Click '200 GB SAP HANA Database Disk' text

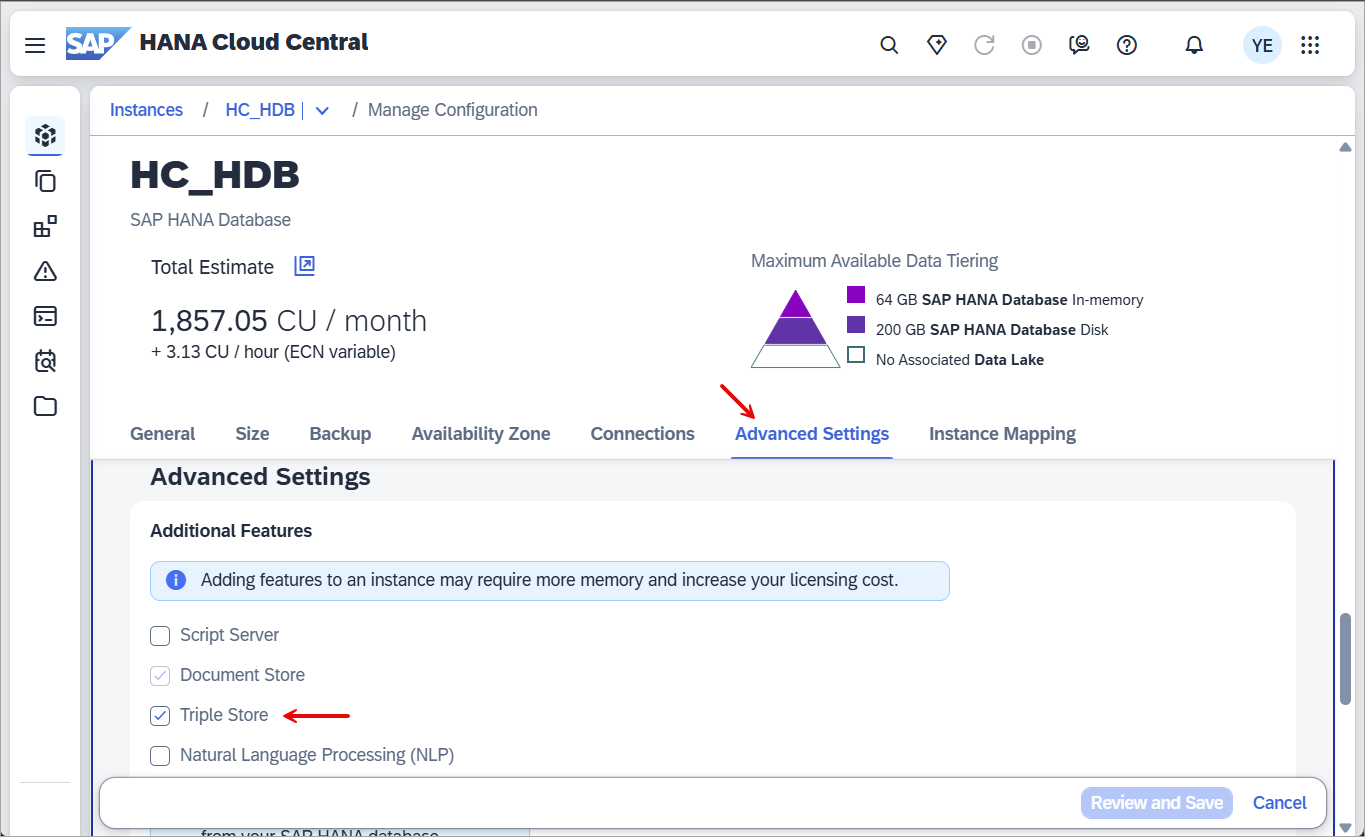(992, 330)
